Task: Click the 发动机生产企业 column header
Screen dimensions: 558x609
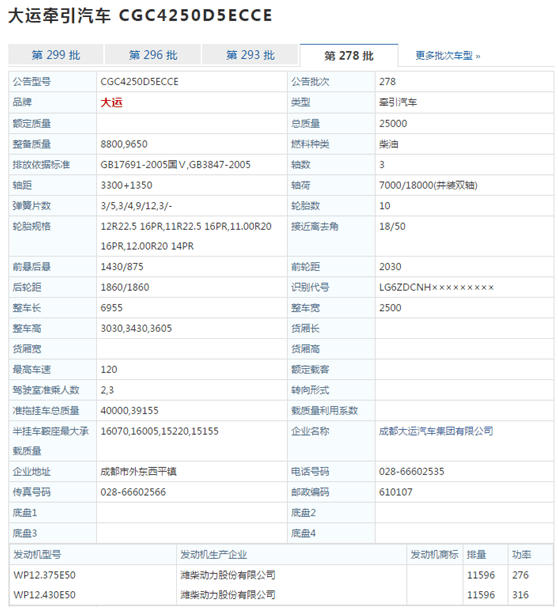Action: pos(214,554)
